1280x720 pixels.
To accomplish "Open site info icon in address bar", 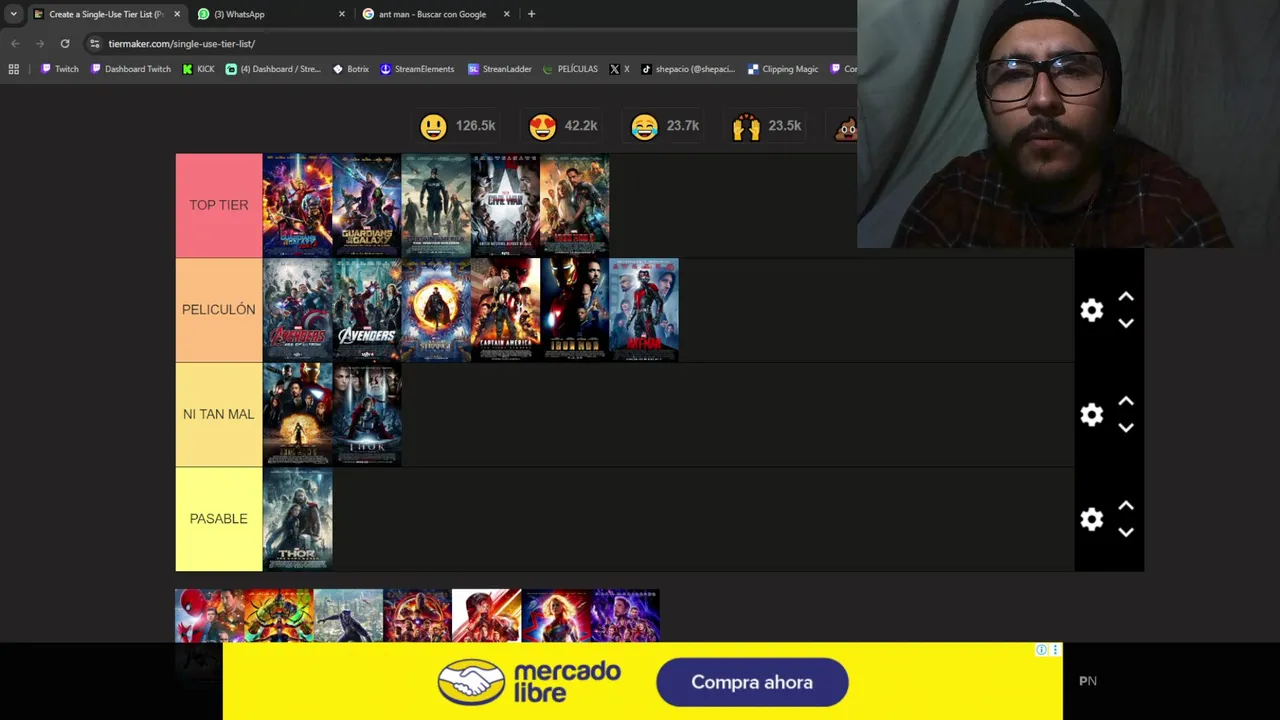I will click(x=95, y=44).
